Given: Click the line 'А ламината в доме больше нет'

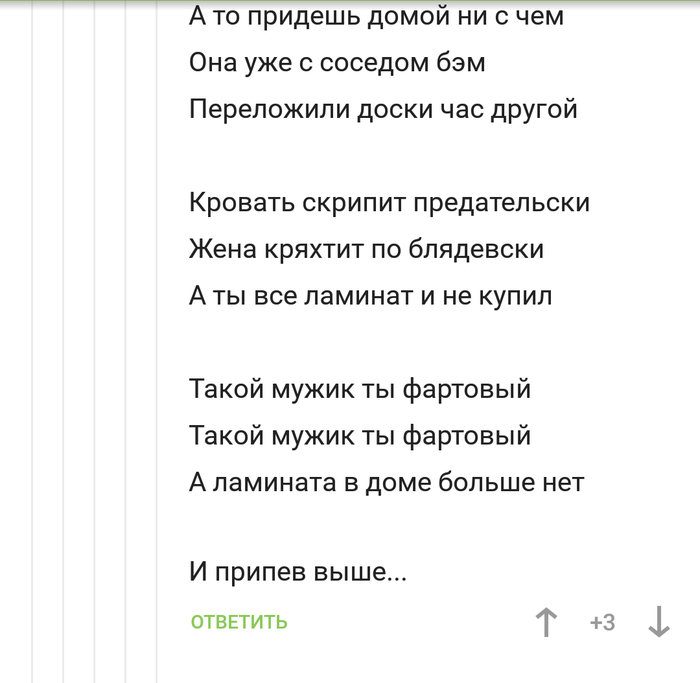Looking at the screenshot, I should 386,483.
